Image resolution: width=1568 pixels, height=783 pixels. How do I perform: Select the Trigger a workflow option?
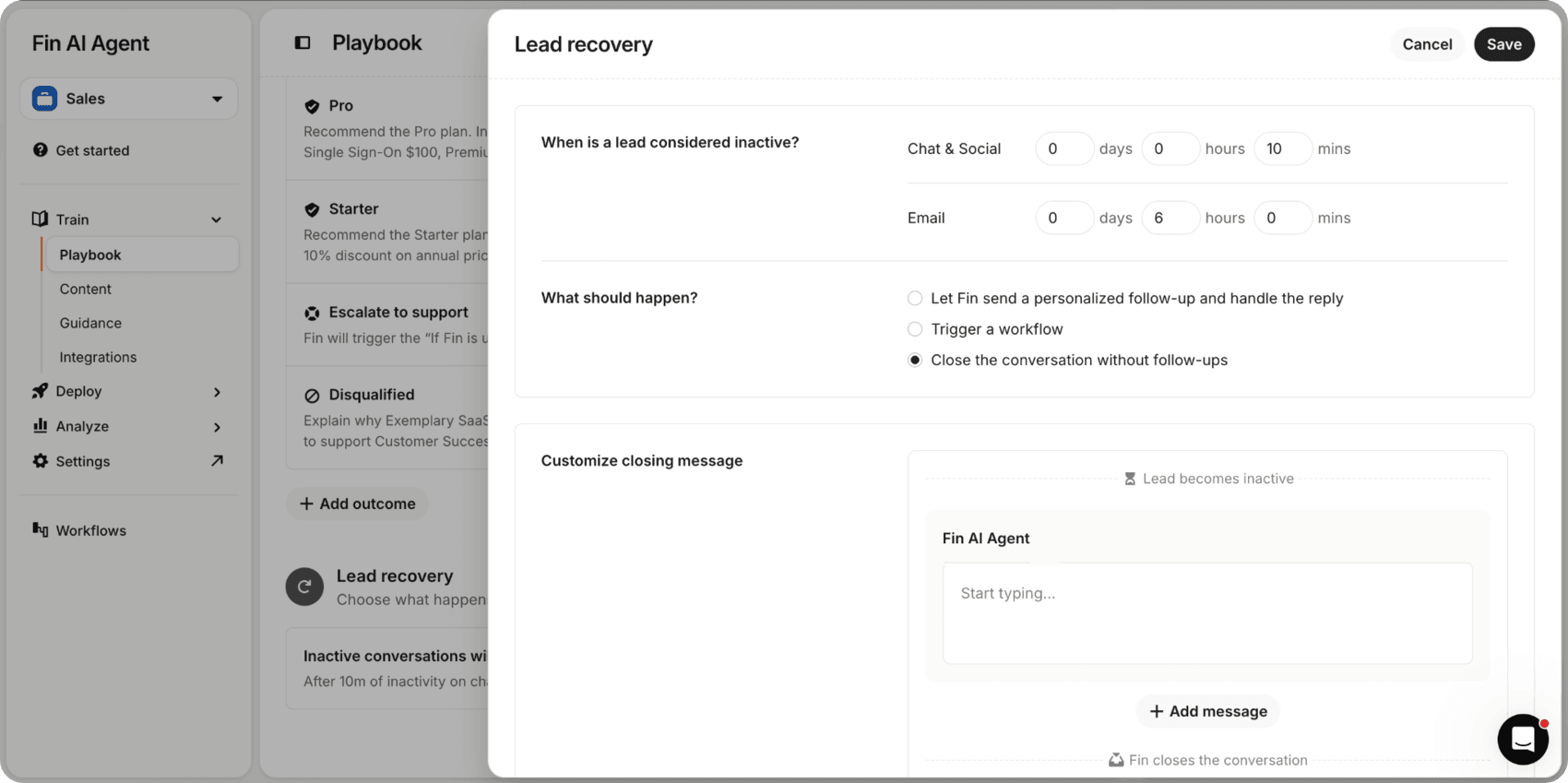click(x=915, y=329)
